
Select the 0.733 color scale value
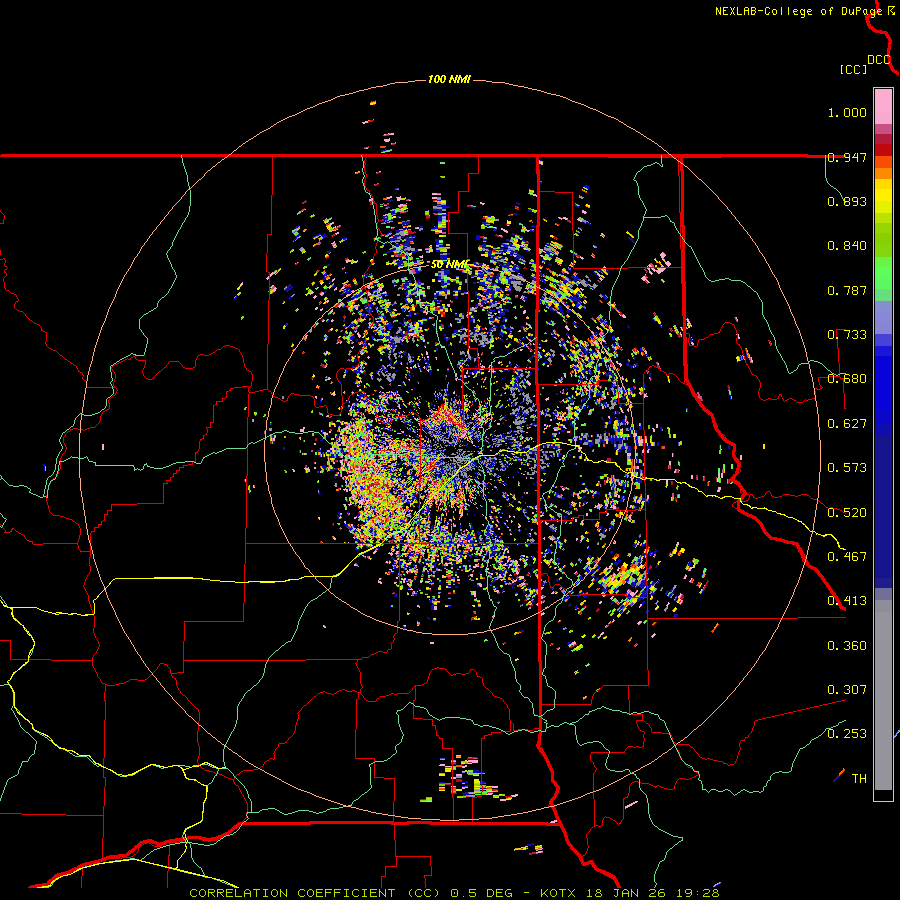pyautogui.click(x=847, y=334)
